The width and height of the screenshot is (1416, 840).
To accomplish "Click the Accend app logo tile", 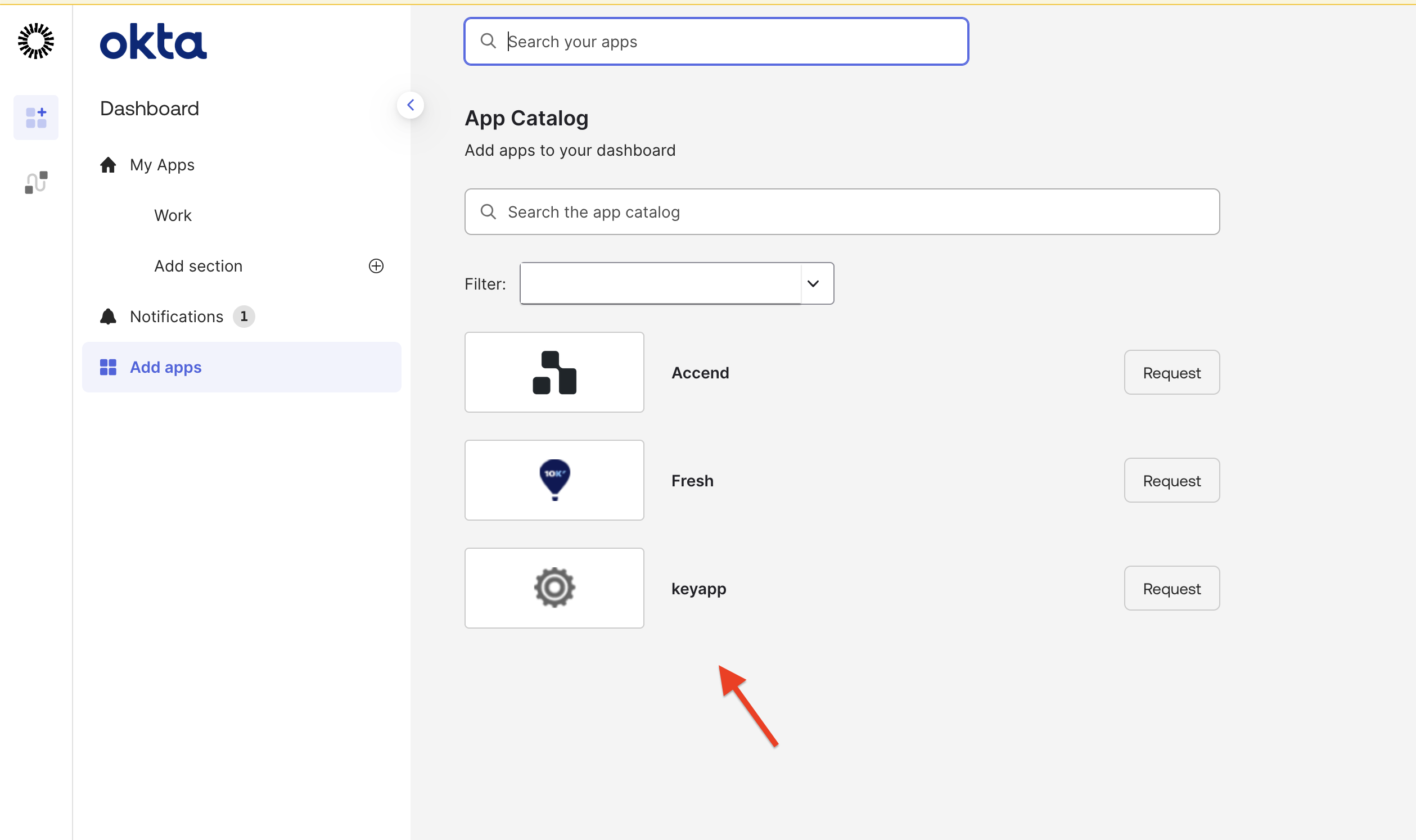I will (x=554, y=372).
